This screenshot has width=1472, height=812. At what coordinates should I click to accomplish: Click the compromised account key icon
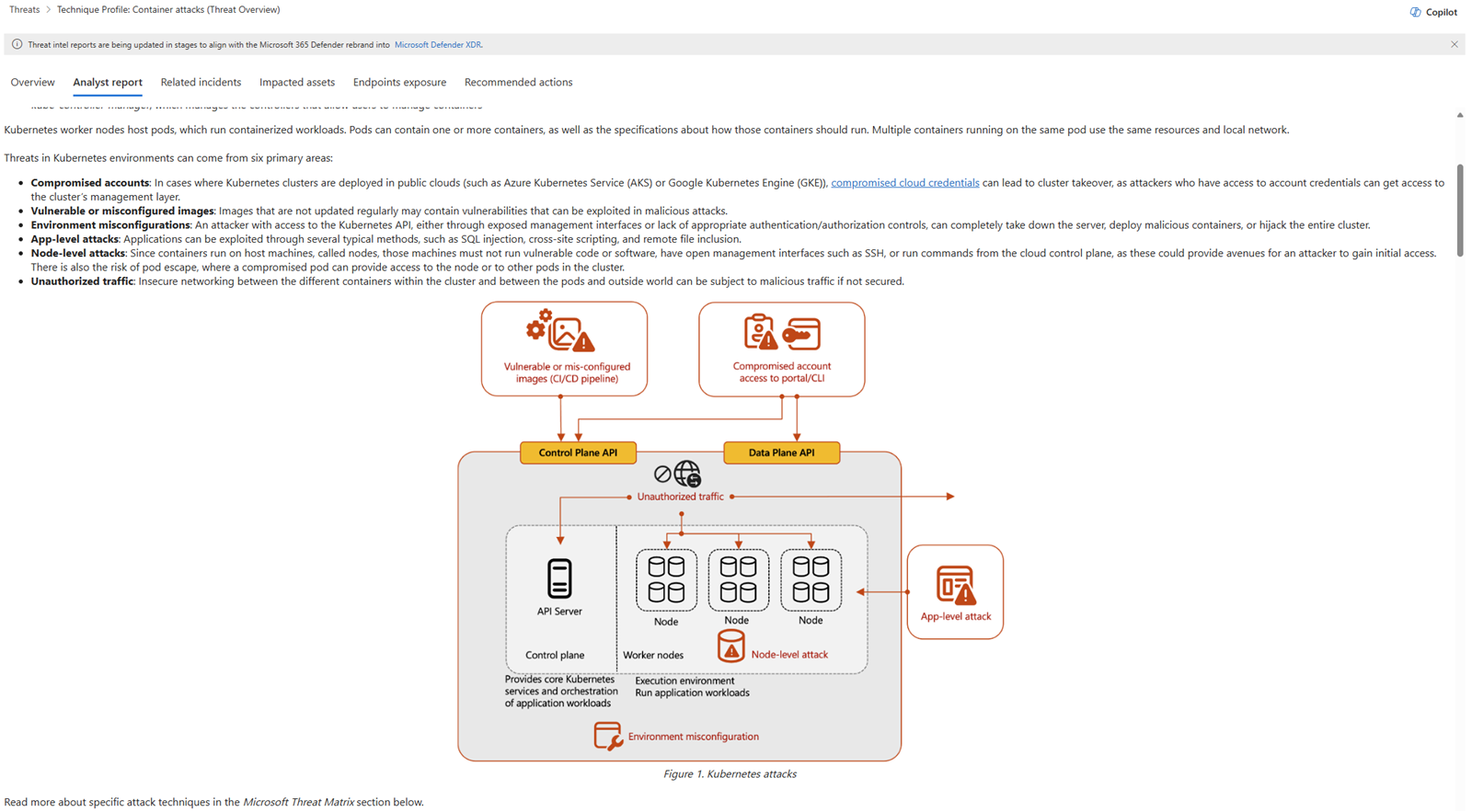(x=801, y=334)
